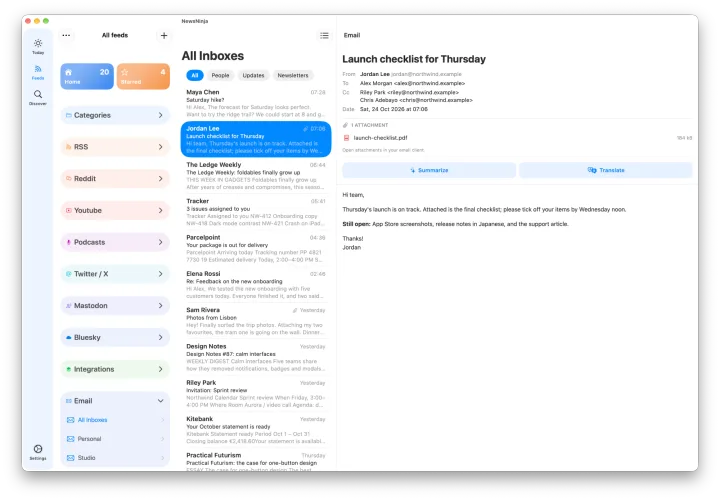Expand the Mastodon section chevron
This screenshot has height=500, width=720.
160,305
